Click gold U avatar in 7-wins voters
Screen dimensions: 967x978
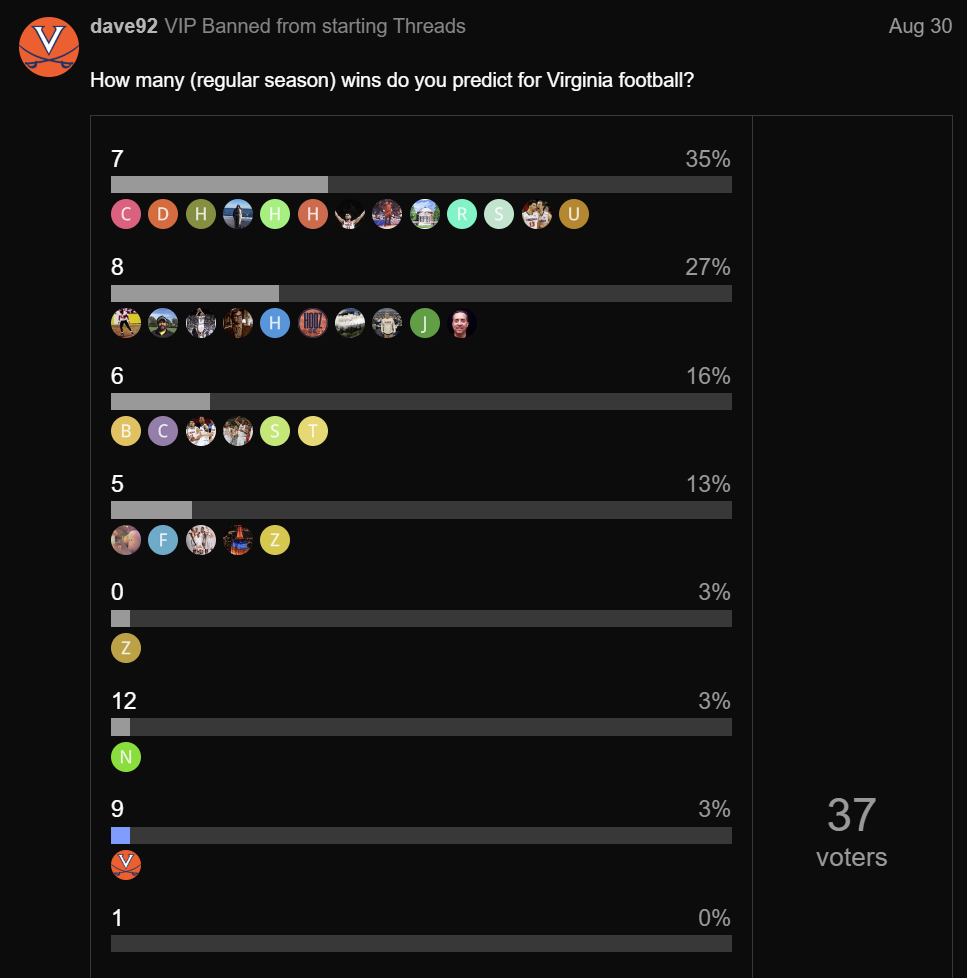coord(574,214)
